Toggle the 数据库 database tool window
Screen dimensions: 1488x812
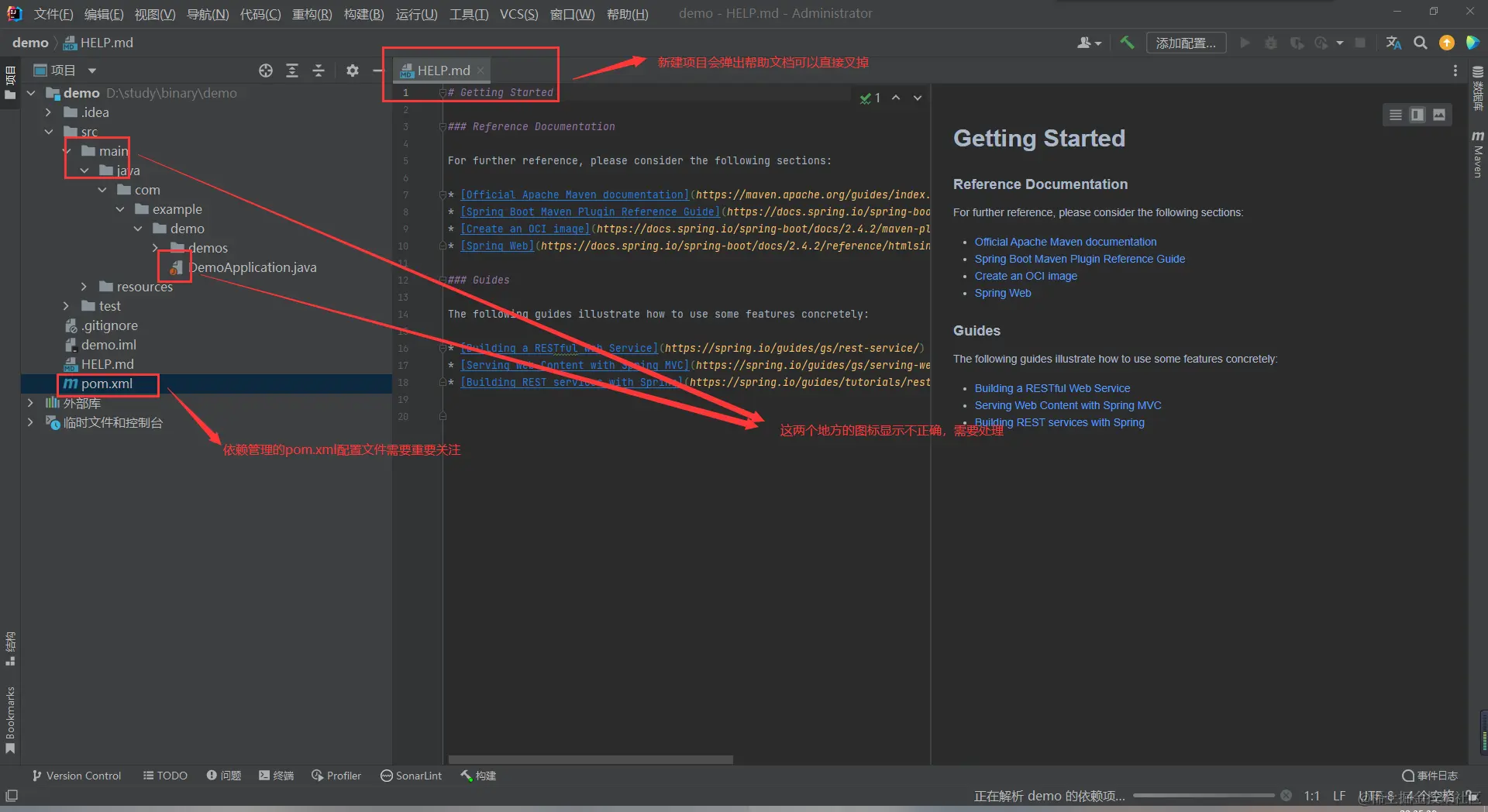(x=1478, y=88)
